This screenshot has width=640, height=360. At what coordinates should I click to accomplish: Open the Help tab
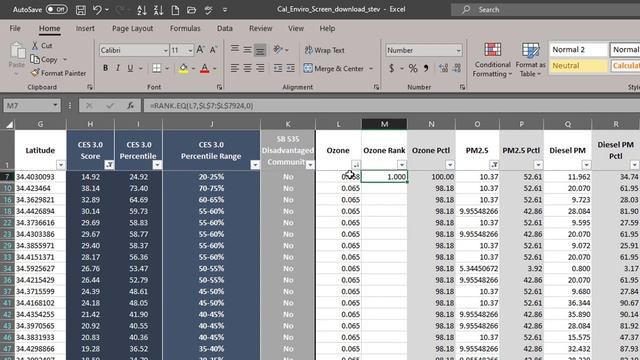click(327, 28)
